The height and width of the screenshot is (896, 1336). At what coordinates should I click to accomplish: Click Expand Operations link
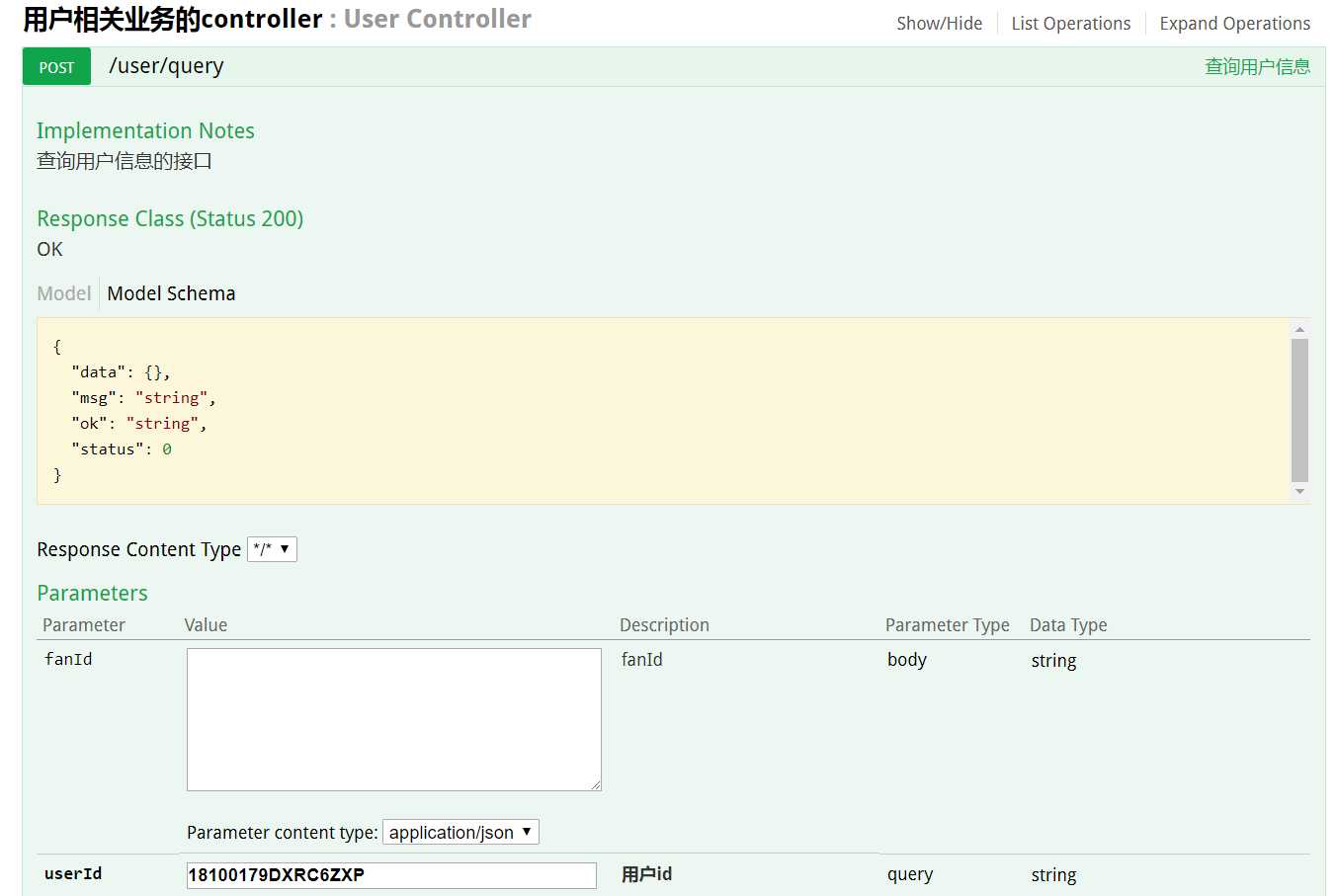click(1234, 23)
